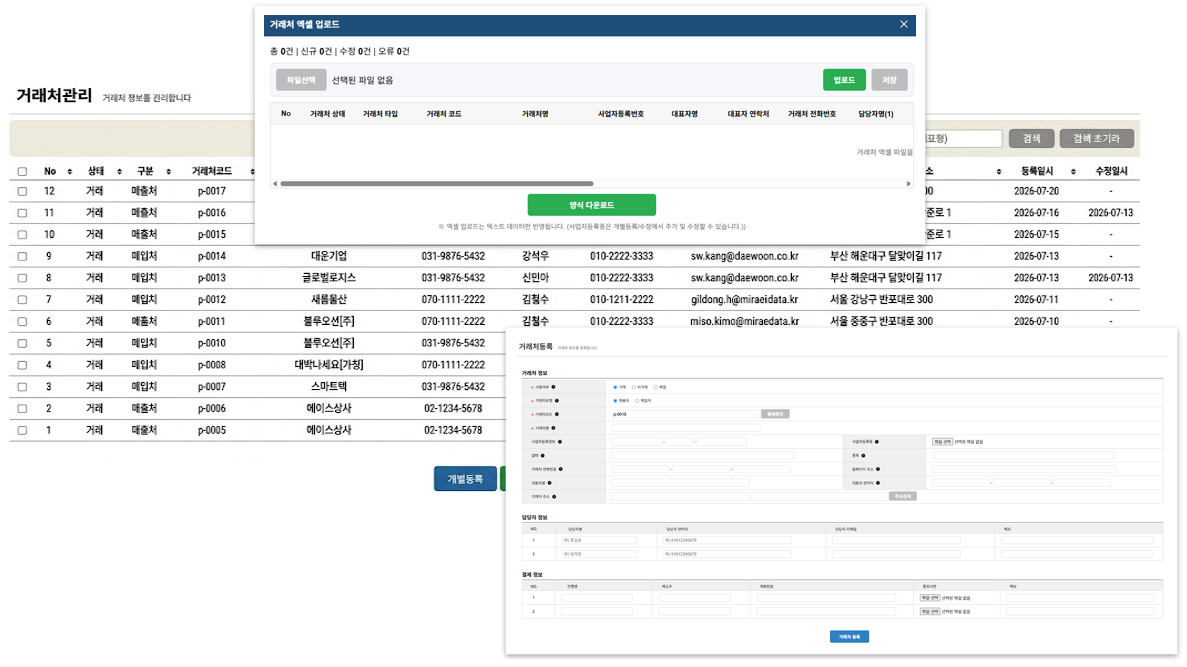Download template via 양식 다운로드
The image size is (1187, 667).
[x=591, y=205]
